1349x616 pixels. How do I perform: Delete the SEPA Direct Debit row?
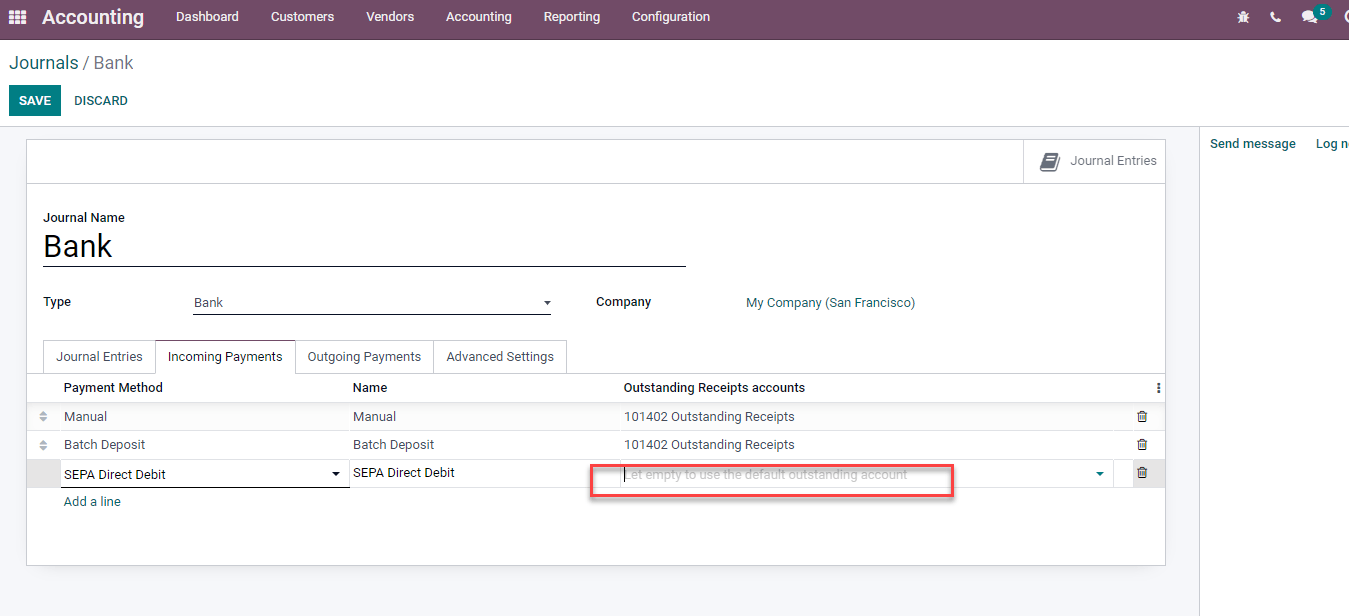[x=1141, y=472]
